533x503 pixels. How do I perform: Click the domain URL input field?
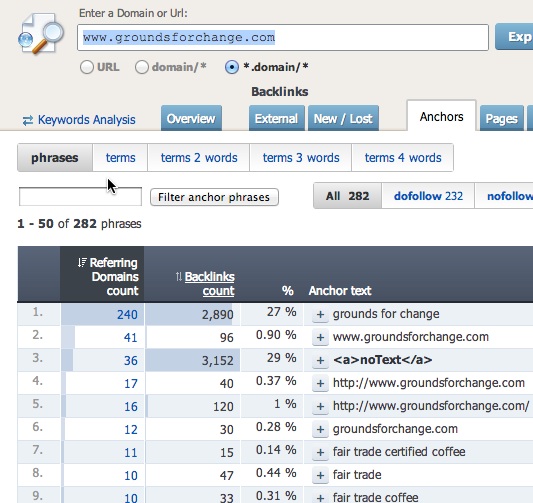point(283,37)
